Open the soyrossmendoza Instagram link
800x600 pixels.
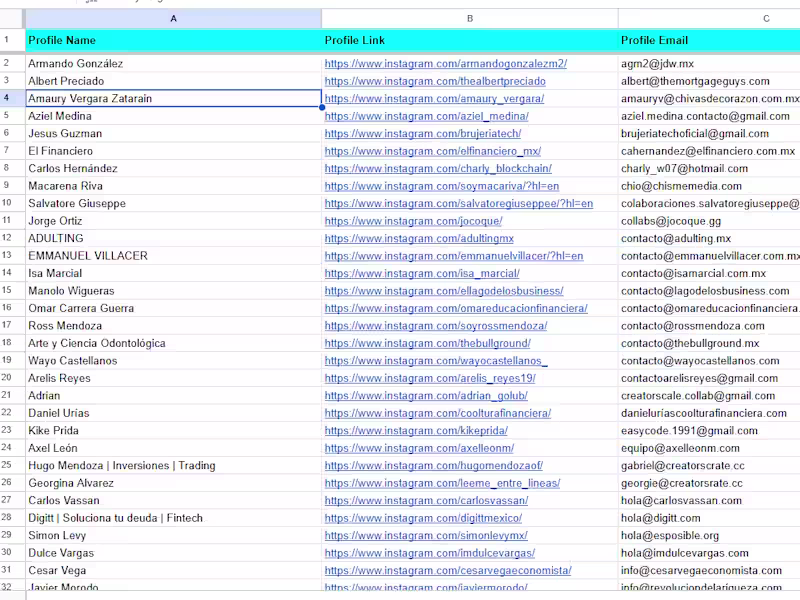point(436,326)
